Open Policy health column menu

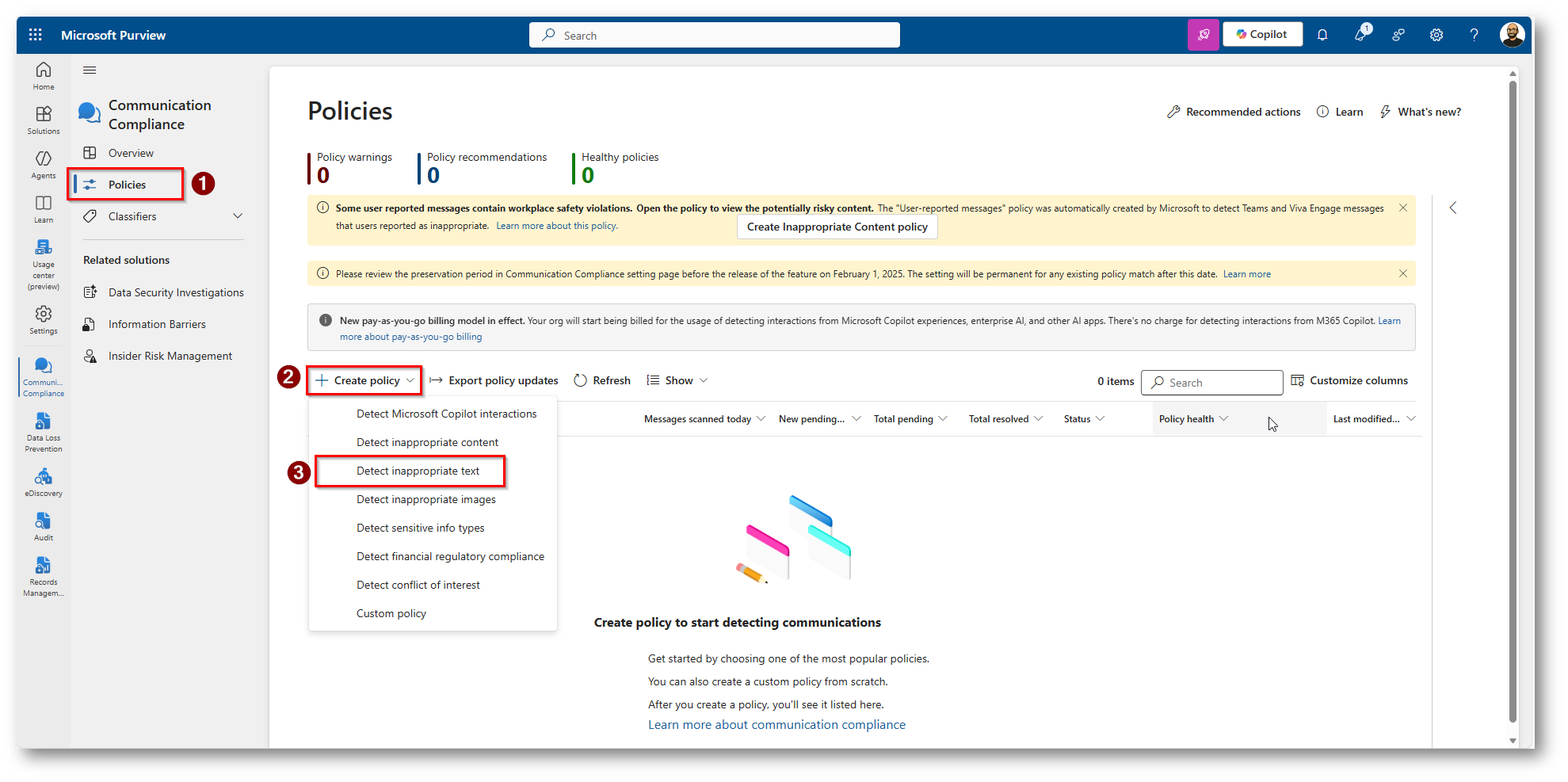coord(1224,419)
